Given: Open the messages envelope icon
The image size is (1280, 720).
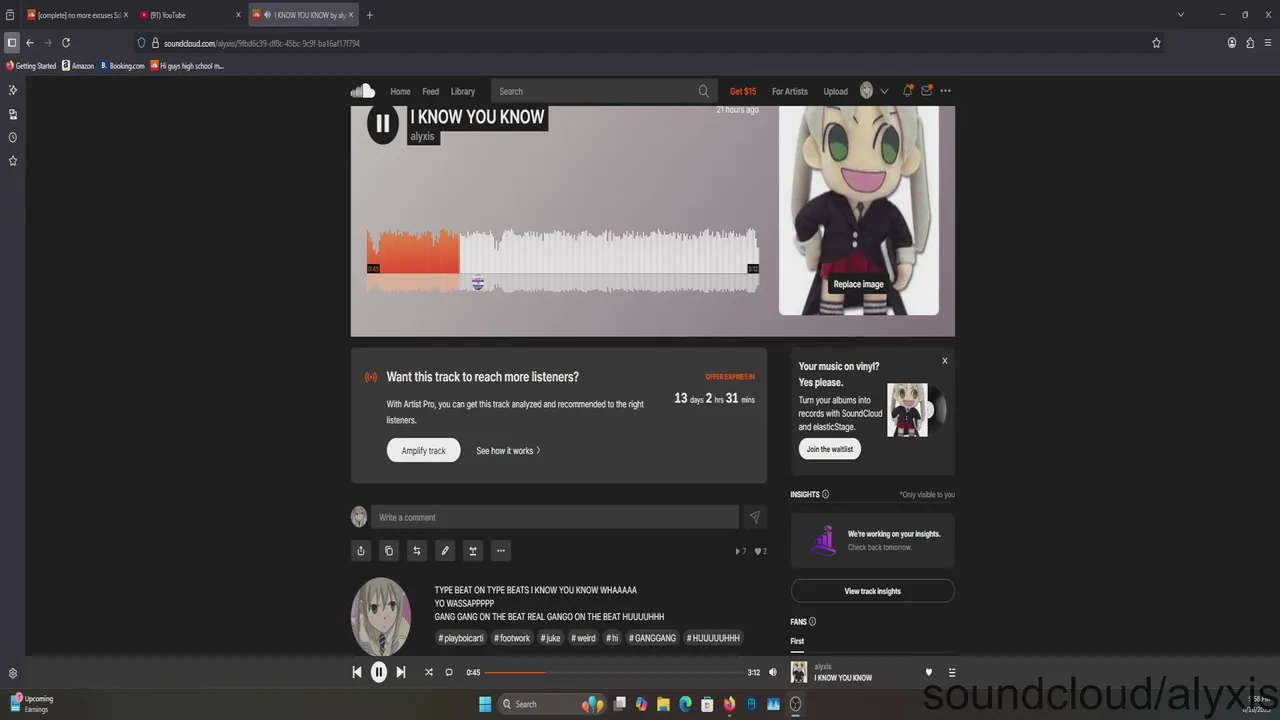Looking at the screenshot, I should (x=927, y=91).
